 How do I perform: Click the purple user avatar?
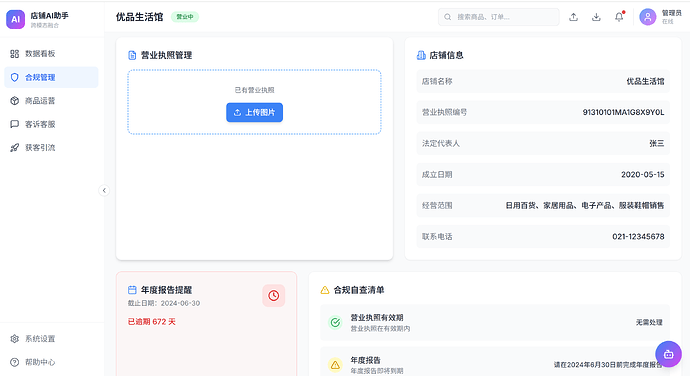coord(648,17)
